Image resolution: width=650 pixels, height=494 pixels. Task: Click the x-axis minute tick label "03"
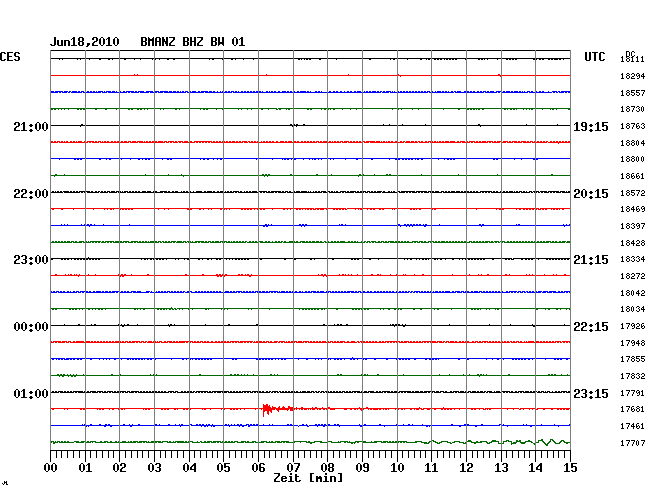155,468
